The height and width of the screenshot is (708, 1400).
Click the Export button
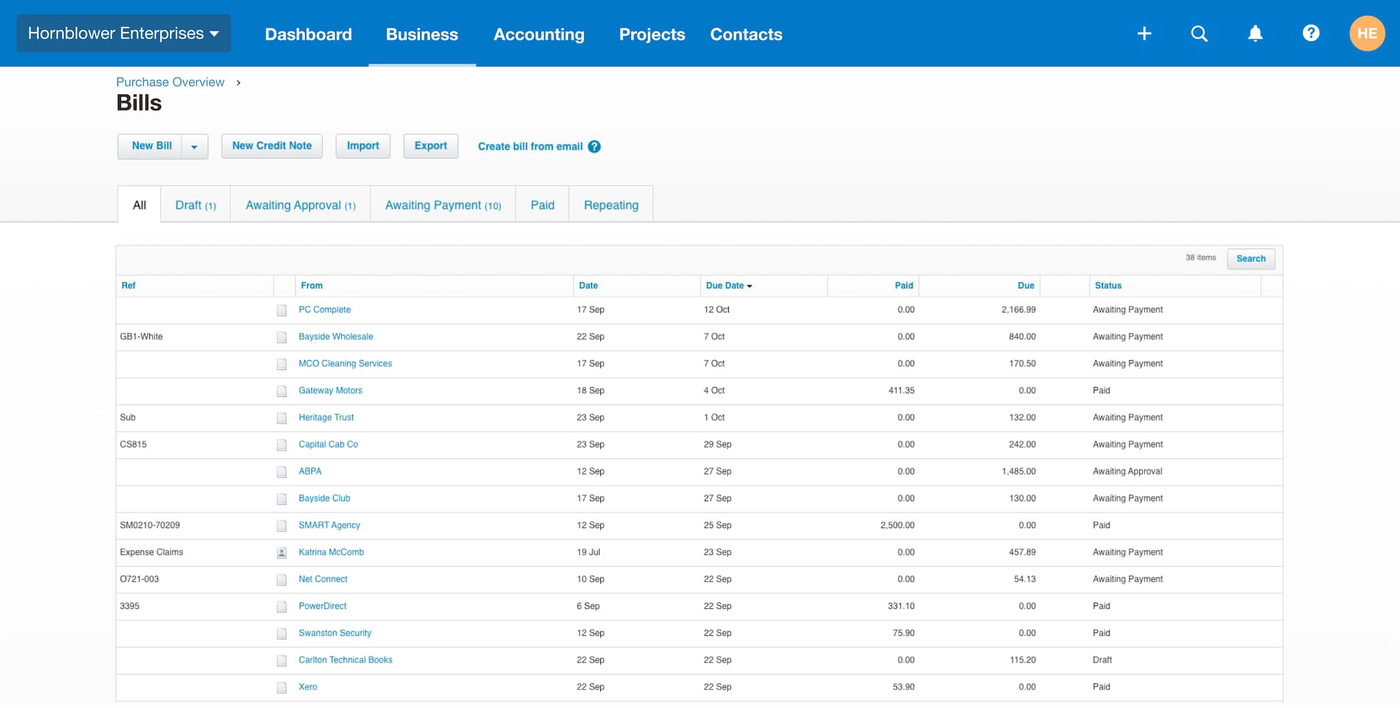click(431, 146)
